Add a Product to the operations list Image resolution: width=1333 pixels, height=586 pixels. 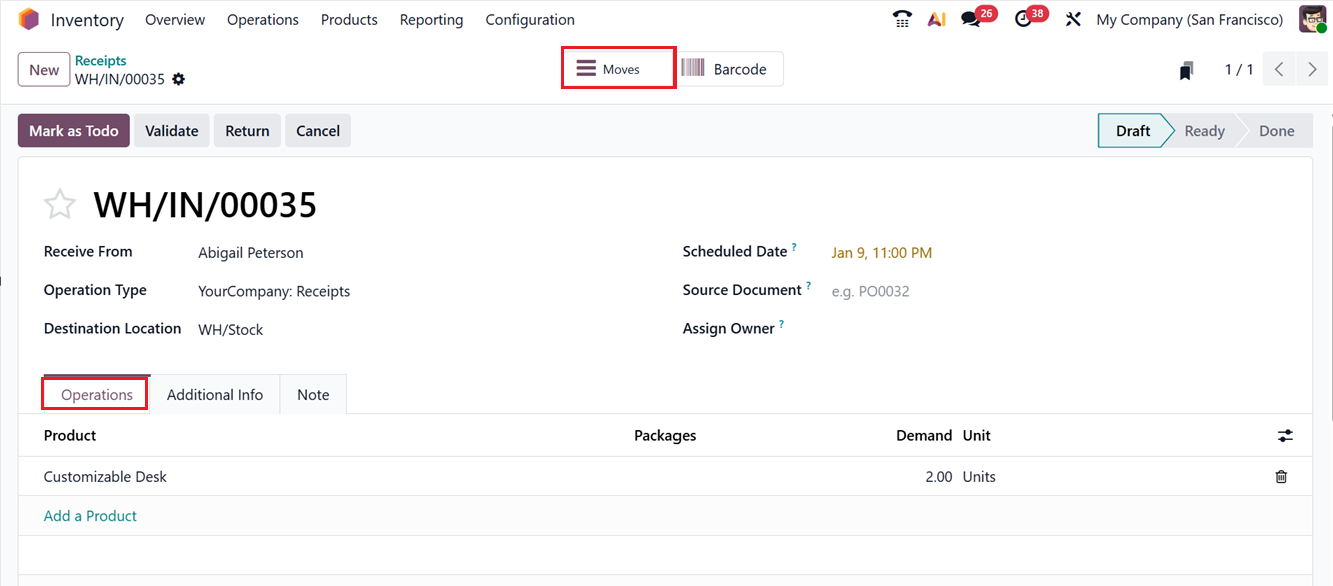tap(89, 515)
